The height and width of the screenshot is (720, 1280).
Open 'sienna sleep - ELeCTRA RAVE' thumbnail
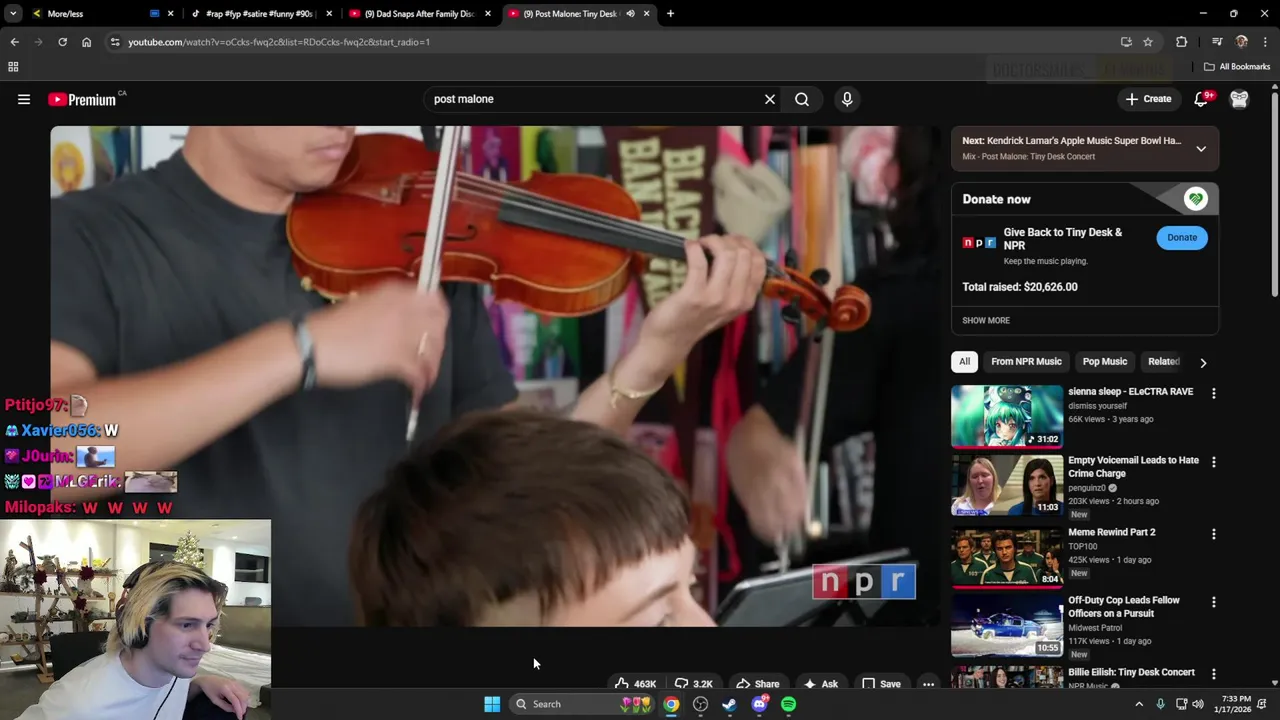click(x=1007, y=416)
